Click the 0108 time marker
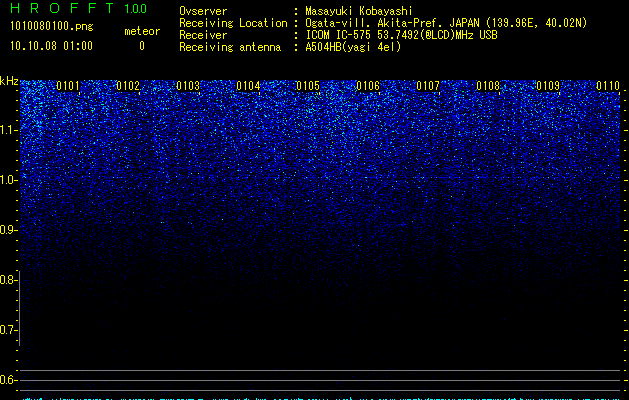This screenshot has height=400, width=629. [x=488, y=86]
